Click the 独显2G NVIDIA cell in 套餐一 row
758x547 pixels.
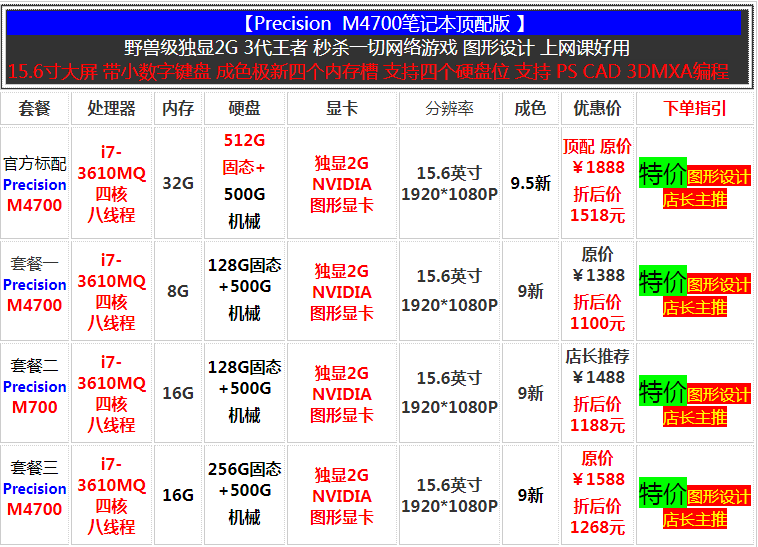[342, 292]
